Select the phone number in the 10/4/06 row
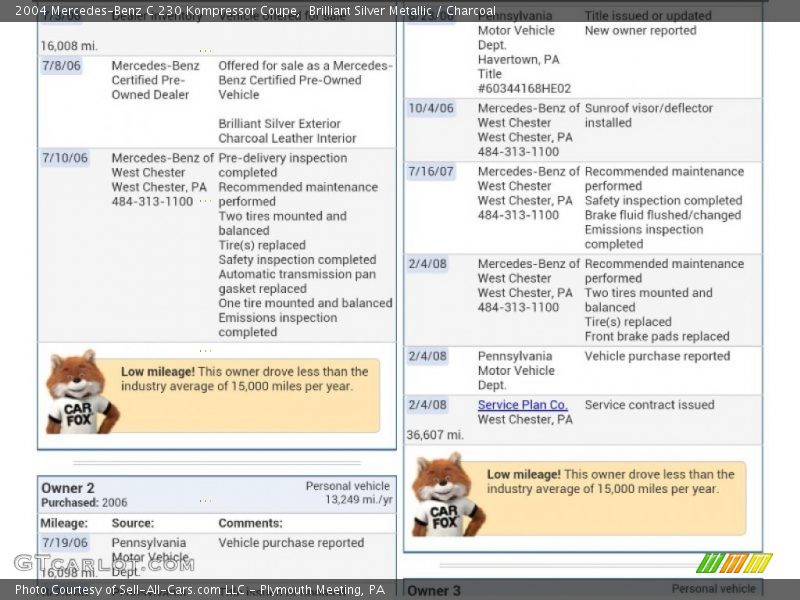 click(518, 152)
